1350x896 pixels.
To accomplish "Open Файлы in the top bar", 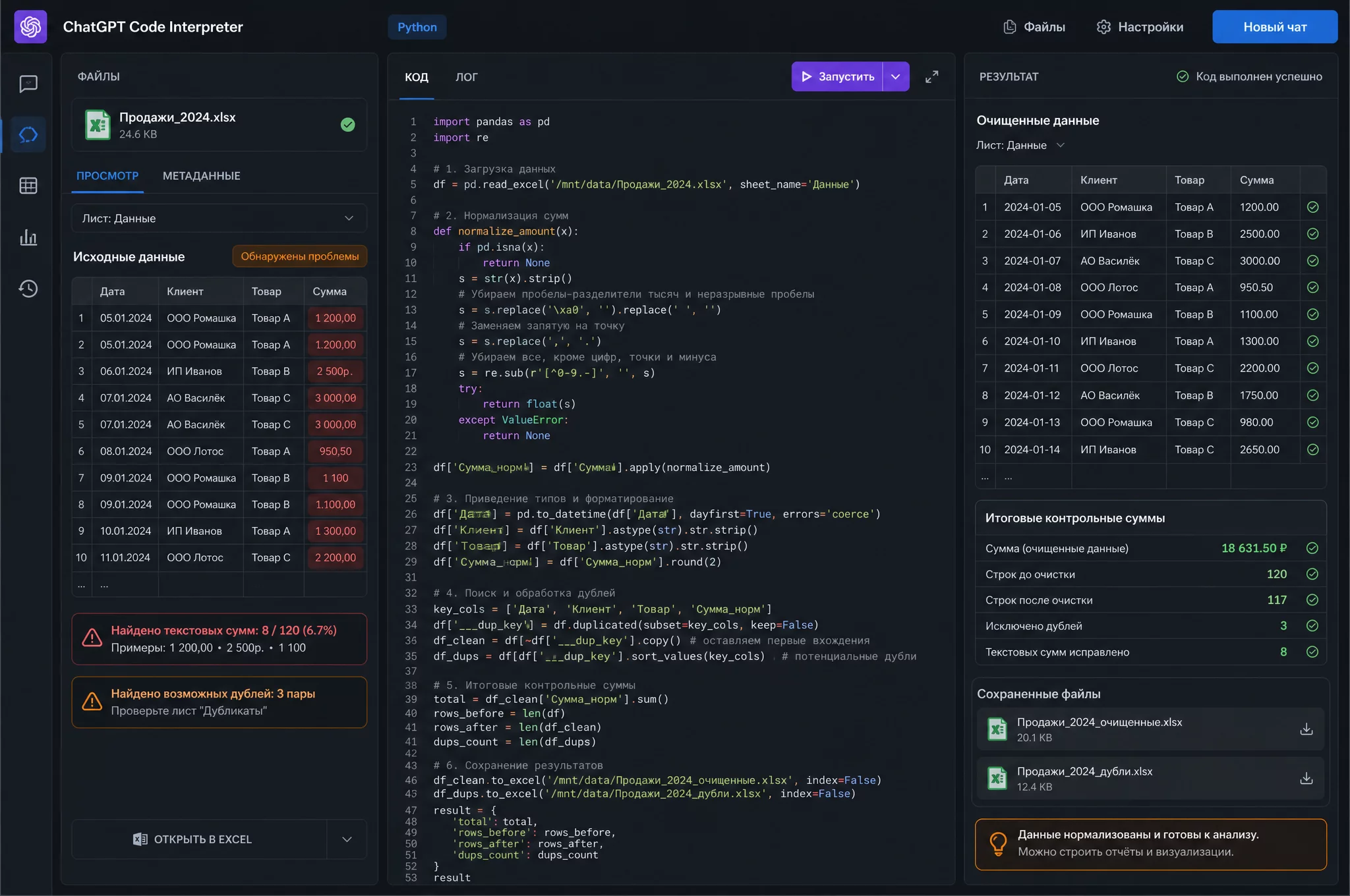I will click(1034, 27).
